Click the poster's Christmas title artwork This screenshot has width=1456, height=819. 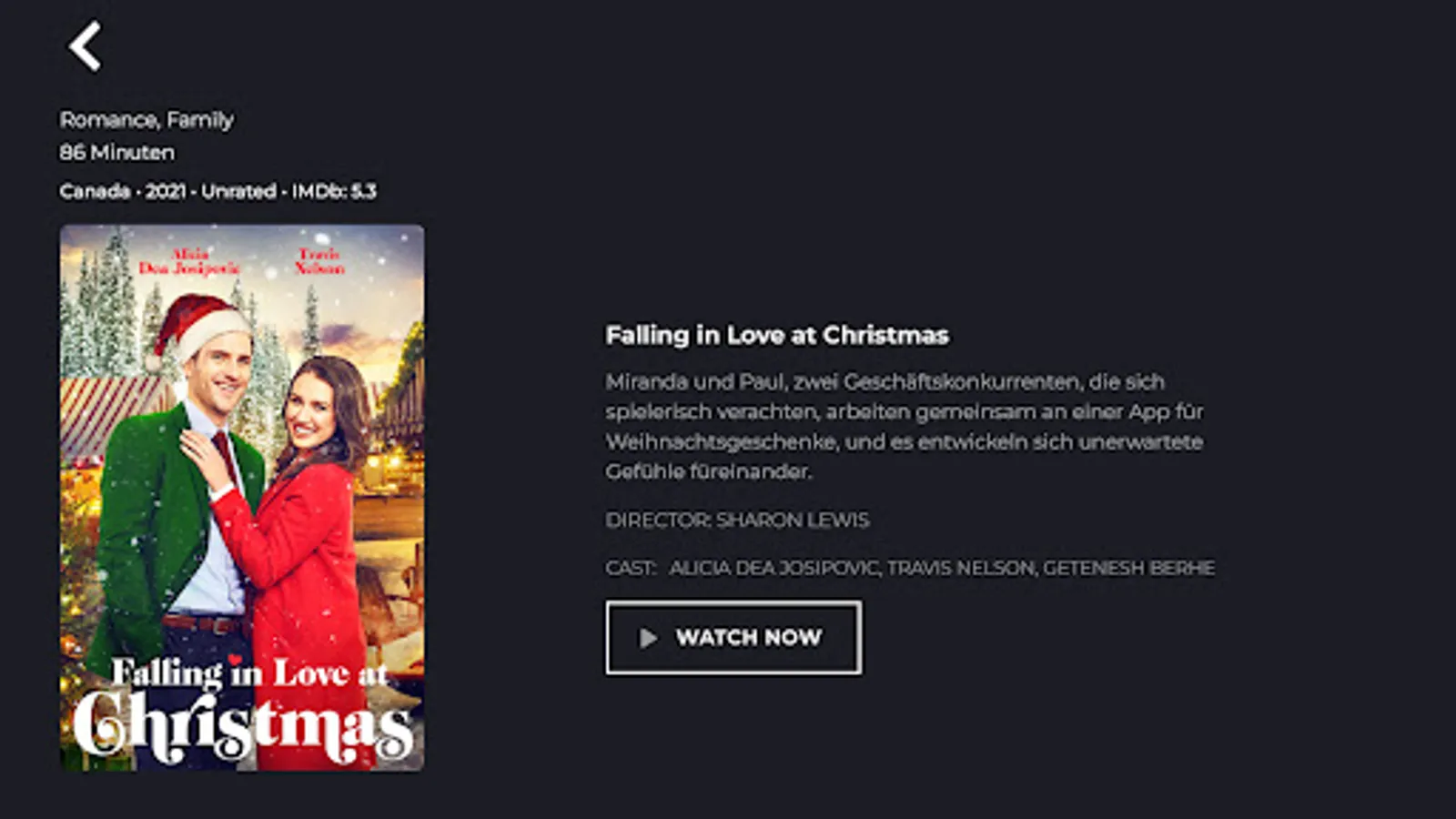click(244, 730)
